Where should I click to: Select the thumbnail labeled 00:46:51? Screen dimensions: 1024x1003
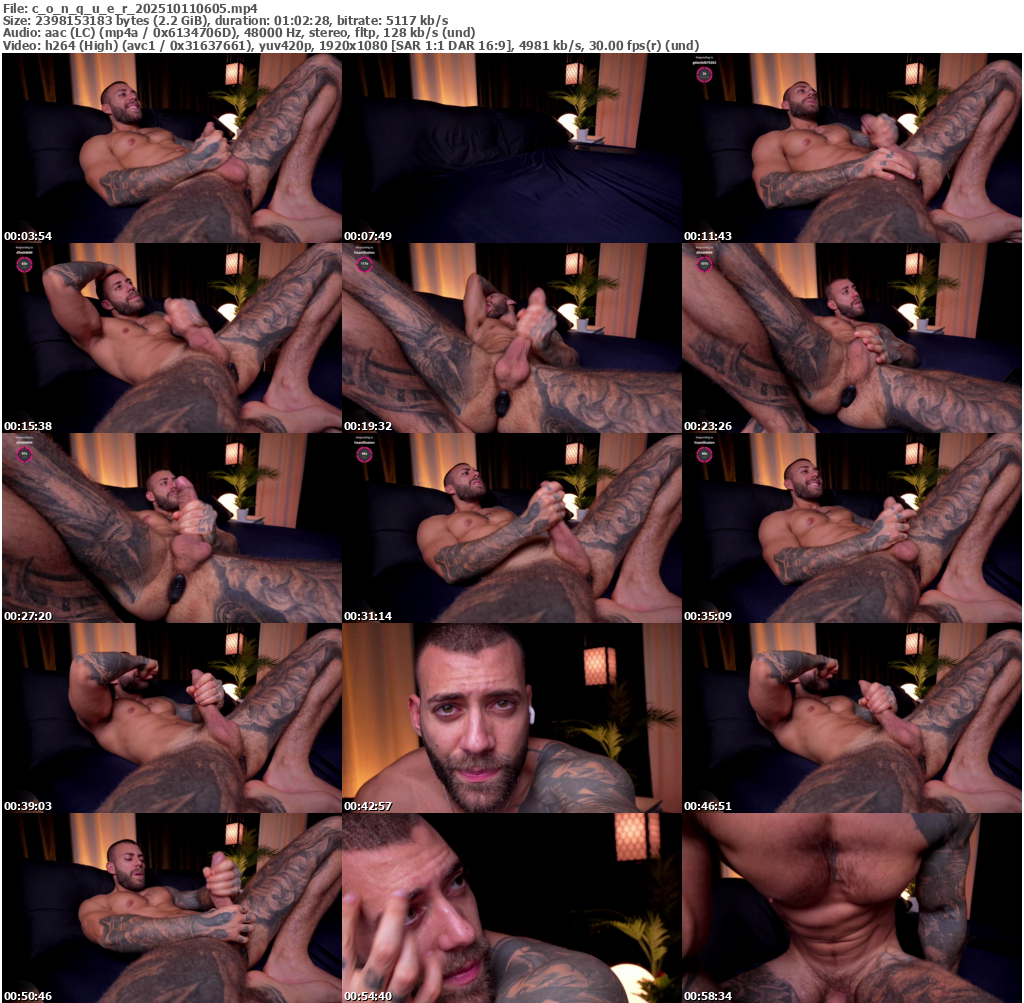852,718
